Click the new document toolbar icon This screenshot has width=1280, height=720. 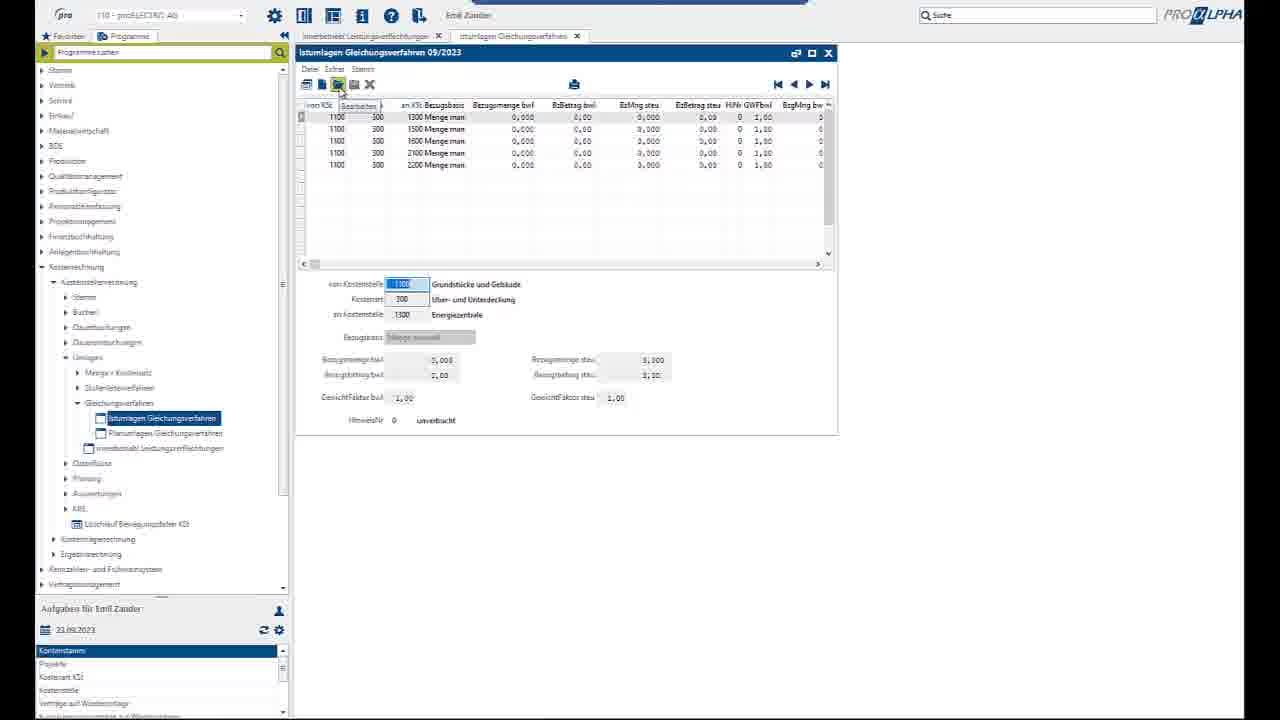click(x=322, y=84)
